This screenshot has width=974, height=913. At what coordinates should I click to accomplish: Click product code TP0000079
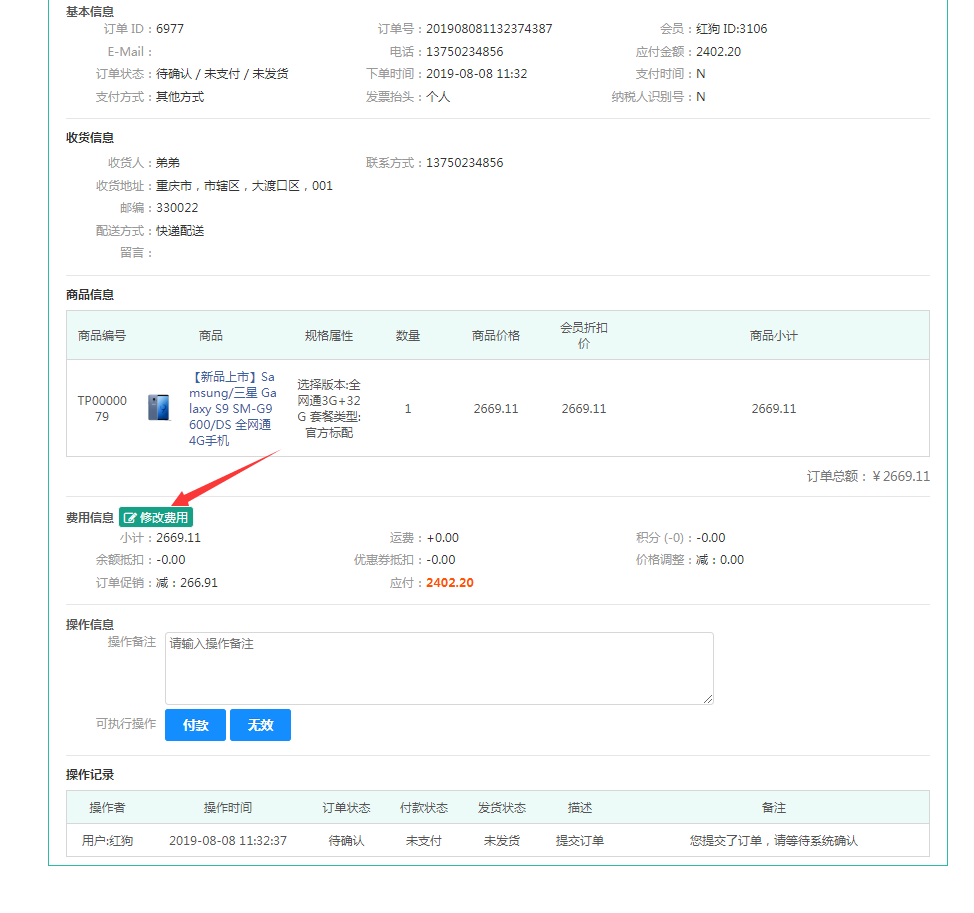[102, 408]
